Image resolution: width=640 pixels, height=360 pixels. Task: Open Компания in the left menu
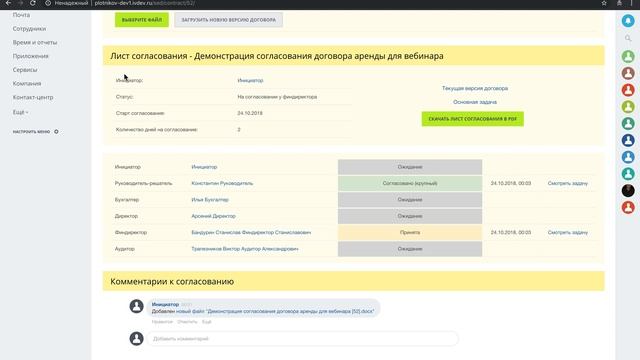27,83
